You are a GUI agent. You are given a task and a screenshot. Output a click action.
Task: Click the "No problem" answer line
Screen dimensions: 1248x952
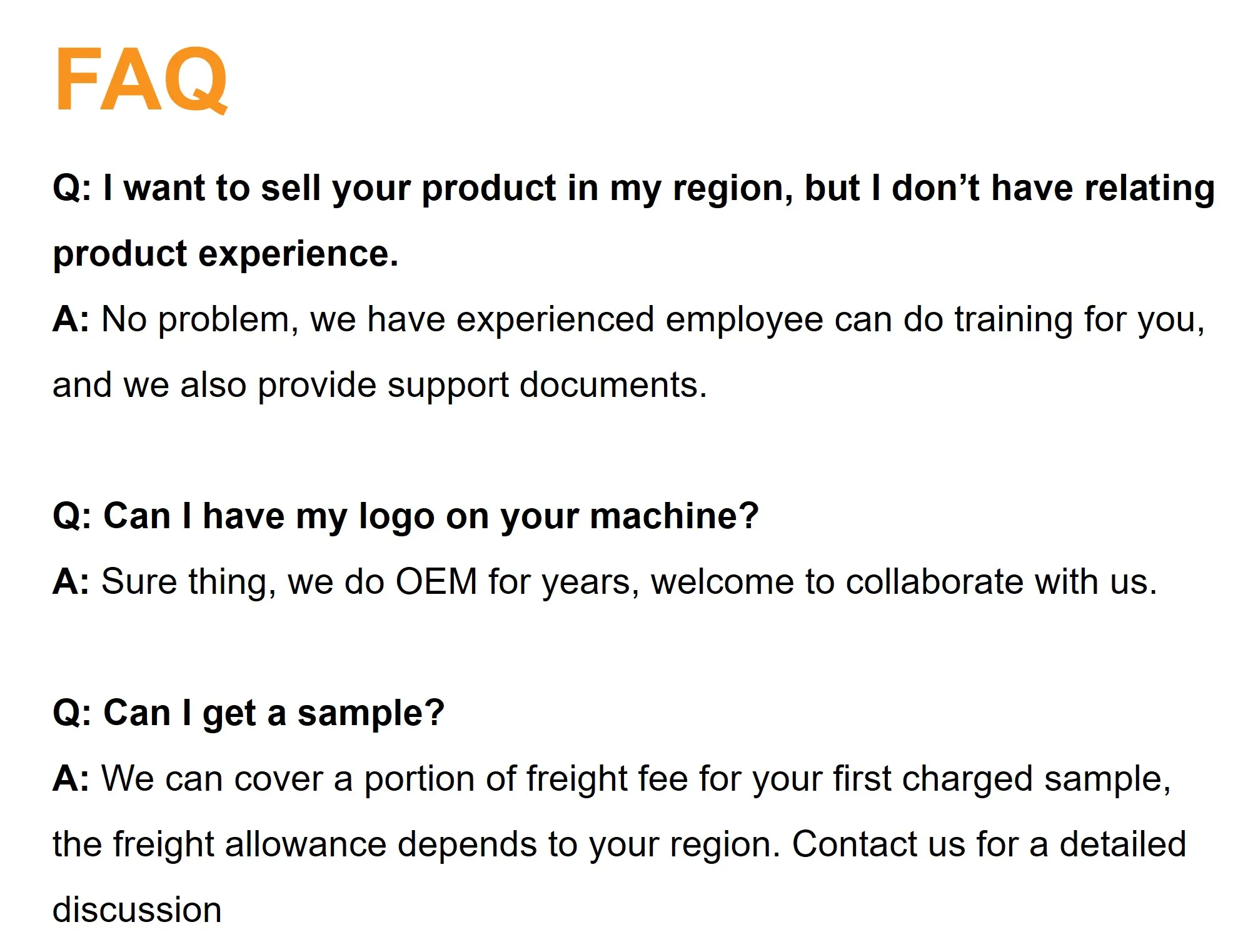pos(628,319)
